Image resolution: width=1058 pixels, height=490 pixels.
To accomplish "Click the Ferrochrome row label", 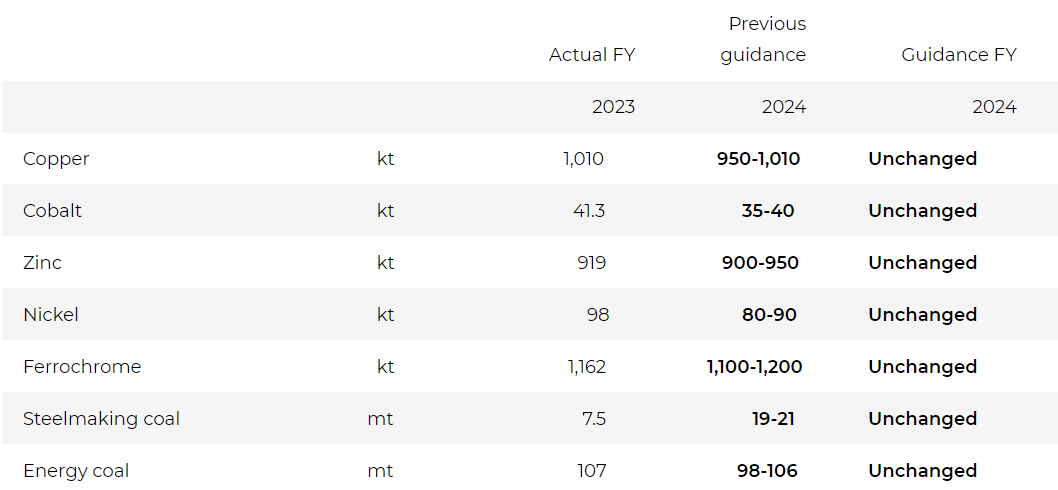I will [82, 367].
